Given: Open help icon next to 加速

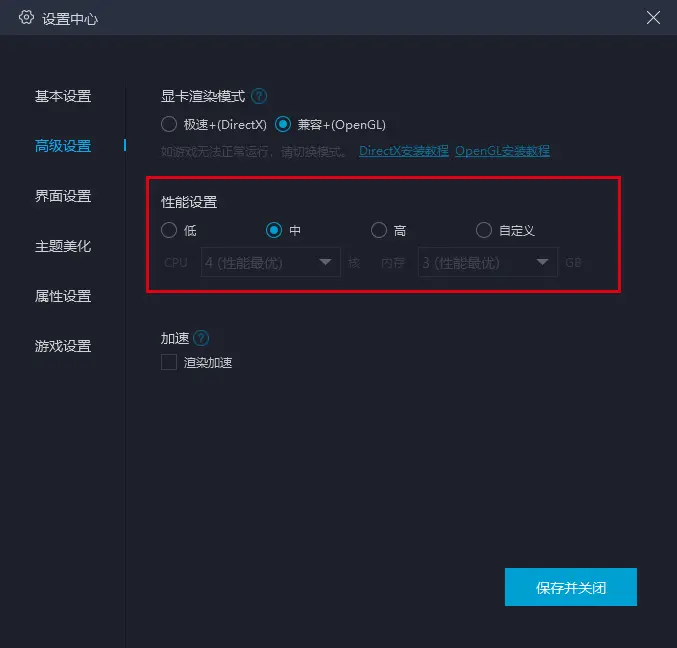Looking at the screenshot, I should point(201,338).
